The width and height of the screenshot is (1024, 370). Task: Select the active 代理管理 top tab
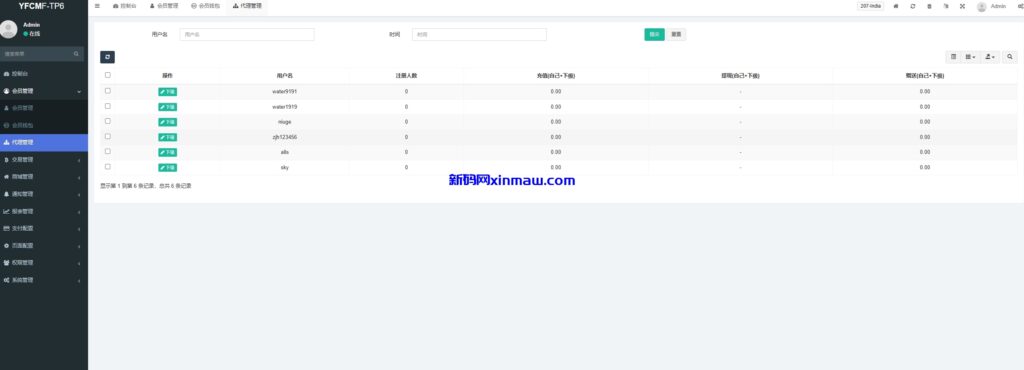click(248, 6)
